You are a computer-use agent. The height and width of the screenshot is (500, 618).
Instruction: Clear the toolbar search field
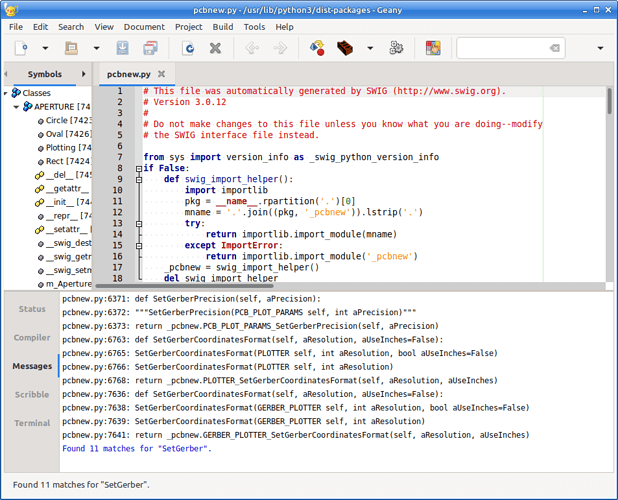click(x=555, y=48)
